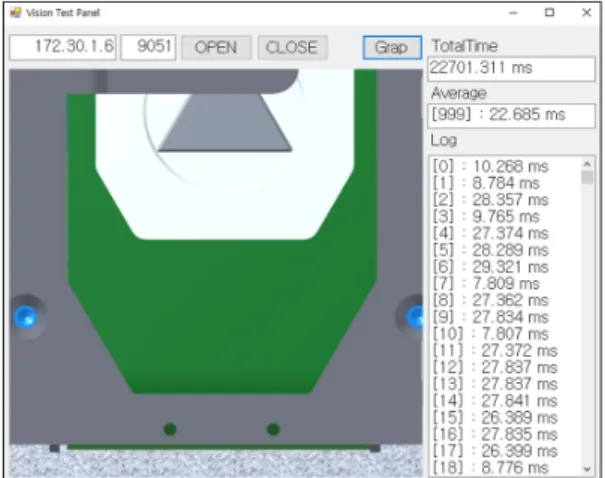Click the TotalTime value field
Screen dimensions: 605x478
(x=511, y=69)
